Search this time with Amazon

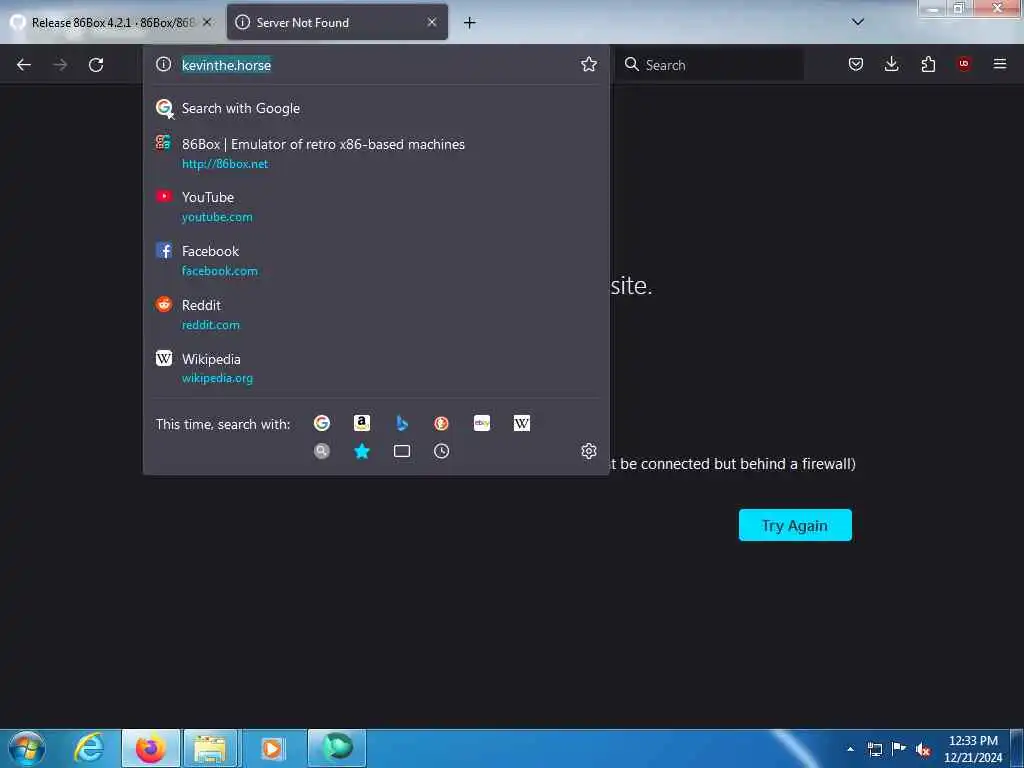pos(362,423)
